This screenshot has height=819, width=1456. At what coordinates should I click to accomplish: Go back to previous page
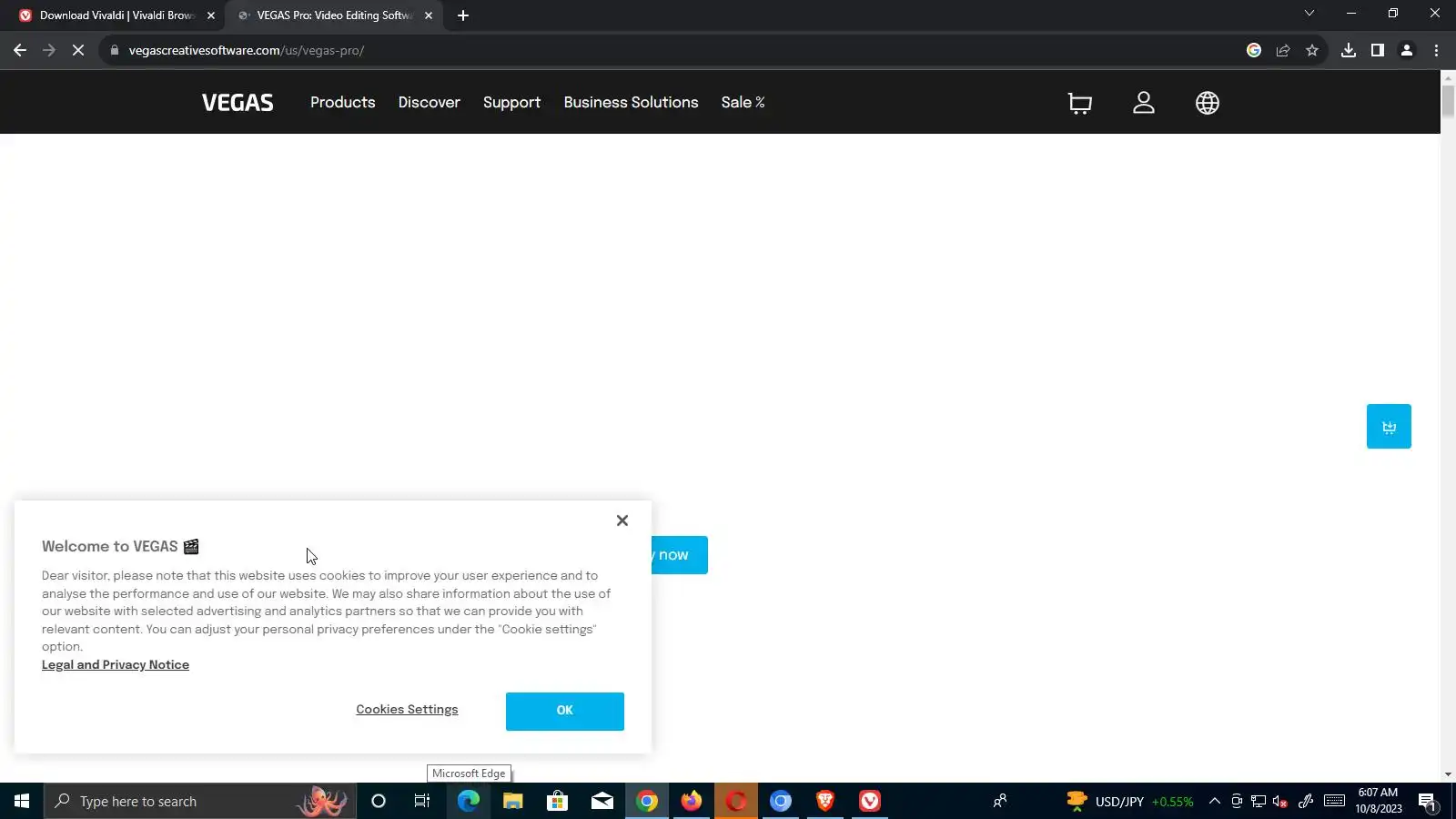tap(20, 50)
